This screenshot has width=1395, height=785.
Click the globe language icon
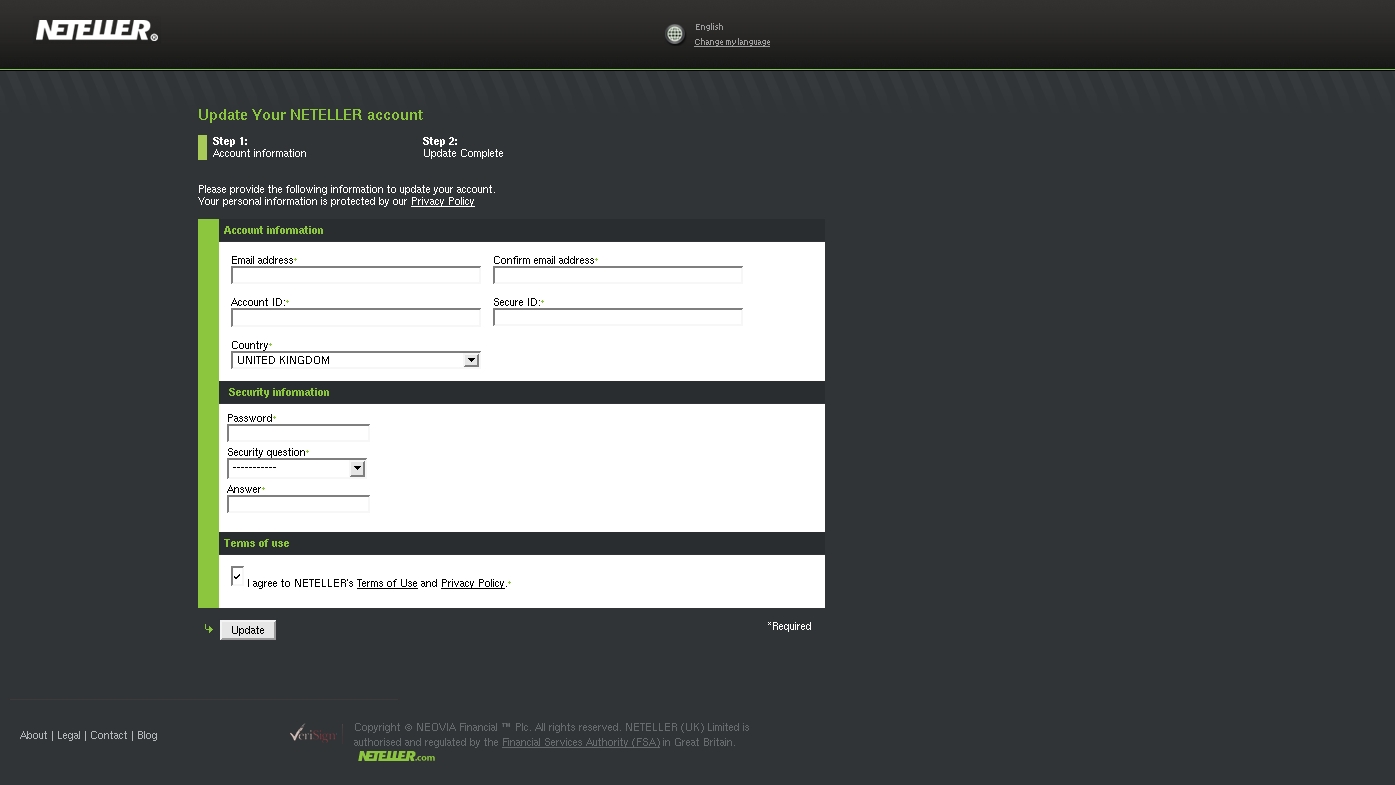point(675,35)
